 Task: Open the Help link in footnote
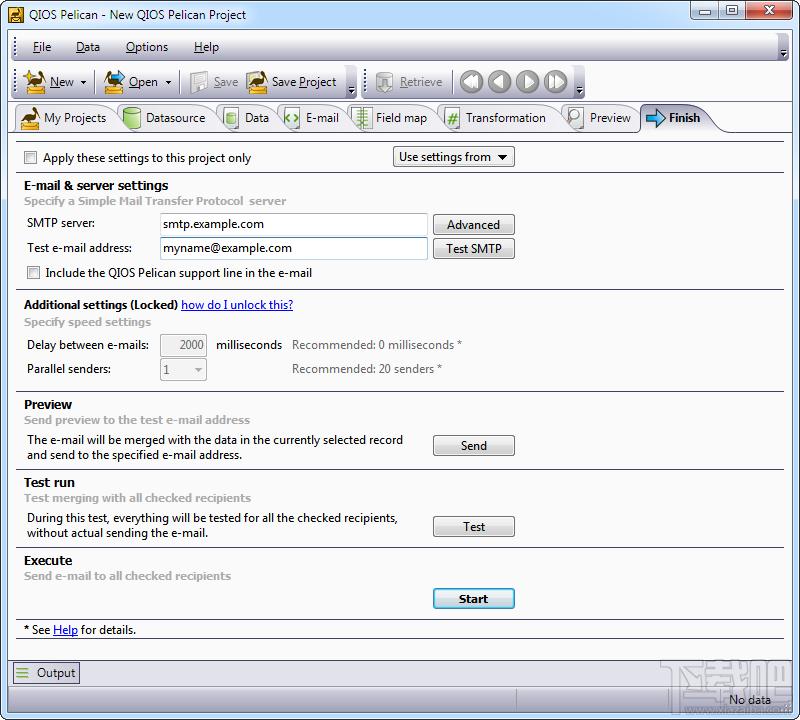65,630
